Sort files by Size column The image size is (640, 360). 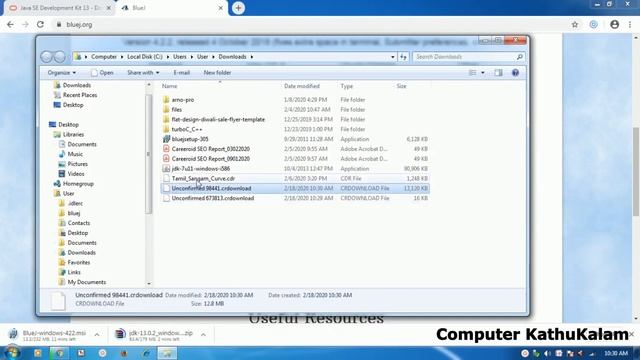(x=401, y=86)
